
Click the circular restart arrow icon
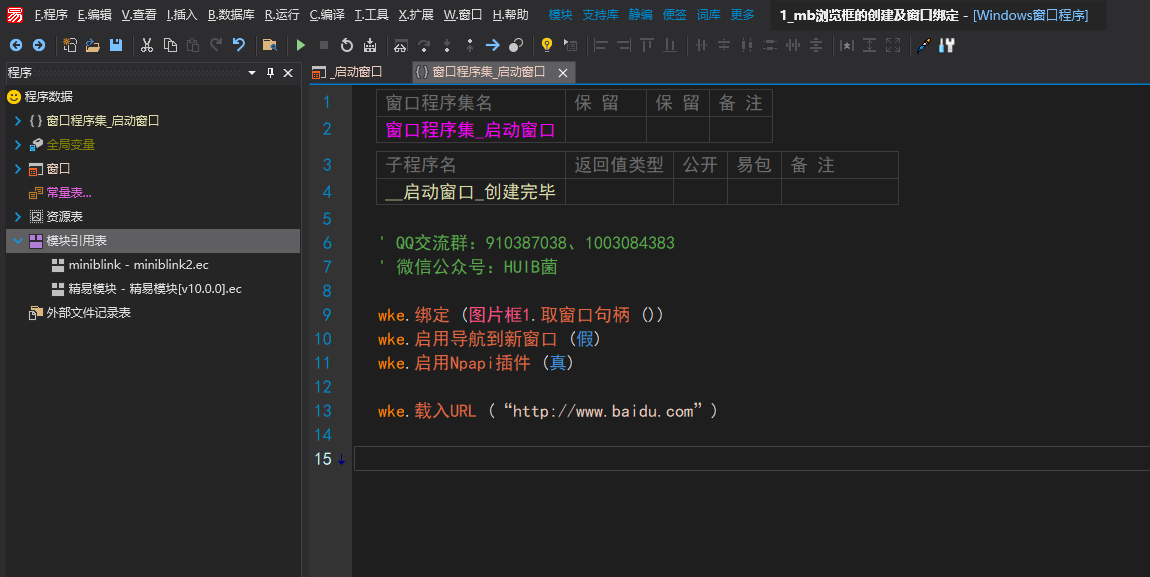click(347, 45)
